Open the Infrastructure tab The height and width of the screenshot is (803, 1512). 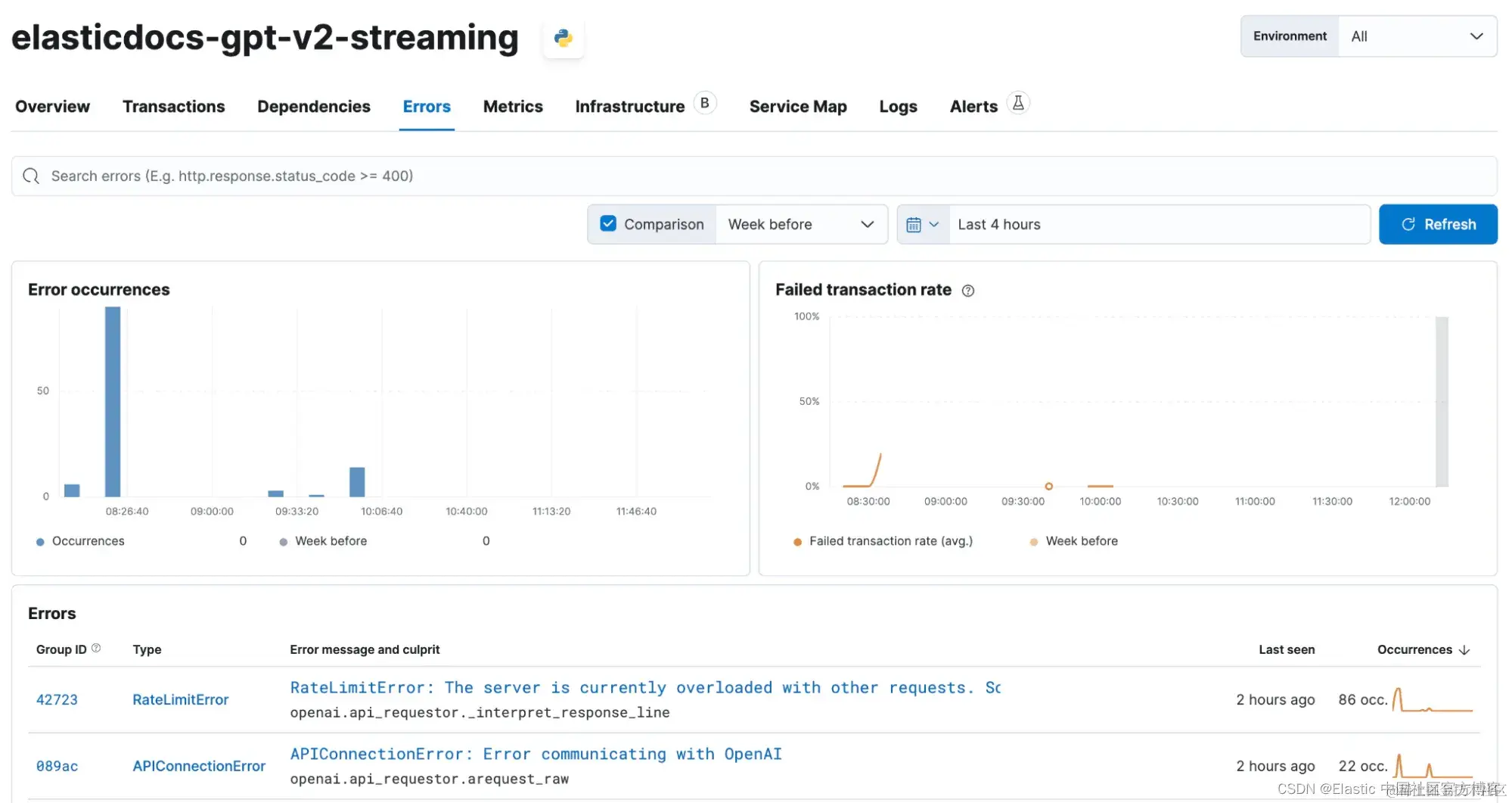pos(629,107)
